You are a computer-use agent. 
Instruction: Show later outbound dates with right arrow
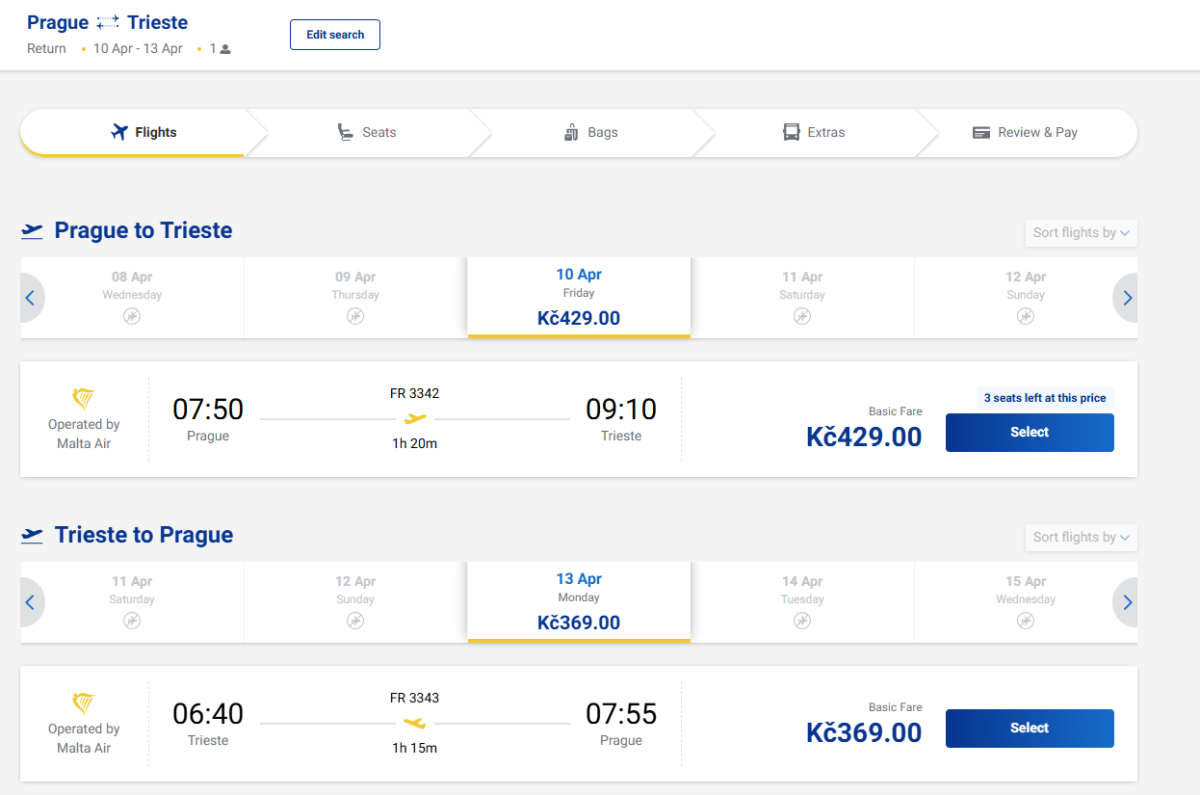[1127, 298]
